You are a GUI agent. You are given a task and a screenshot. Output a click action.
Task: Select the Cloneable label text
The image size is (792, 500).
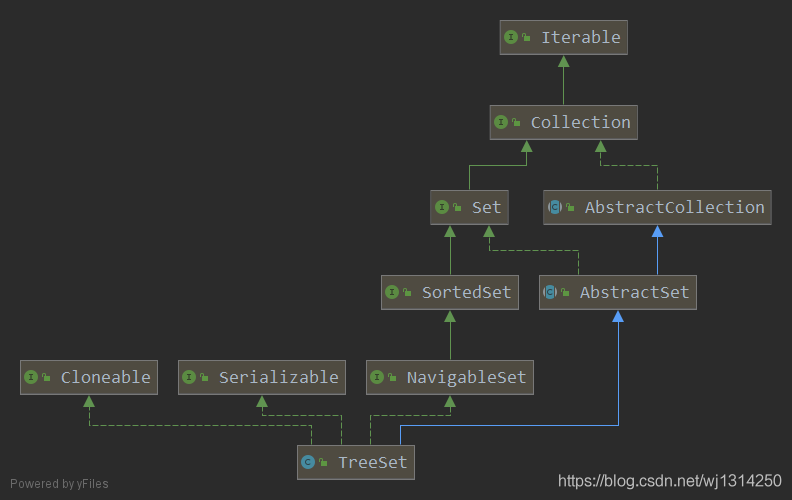coord(105,377)
